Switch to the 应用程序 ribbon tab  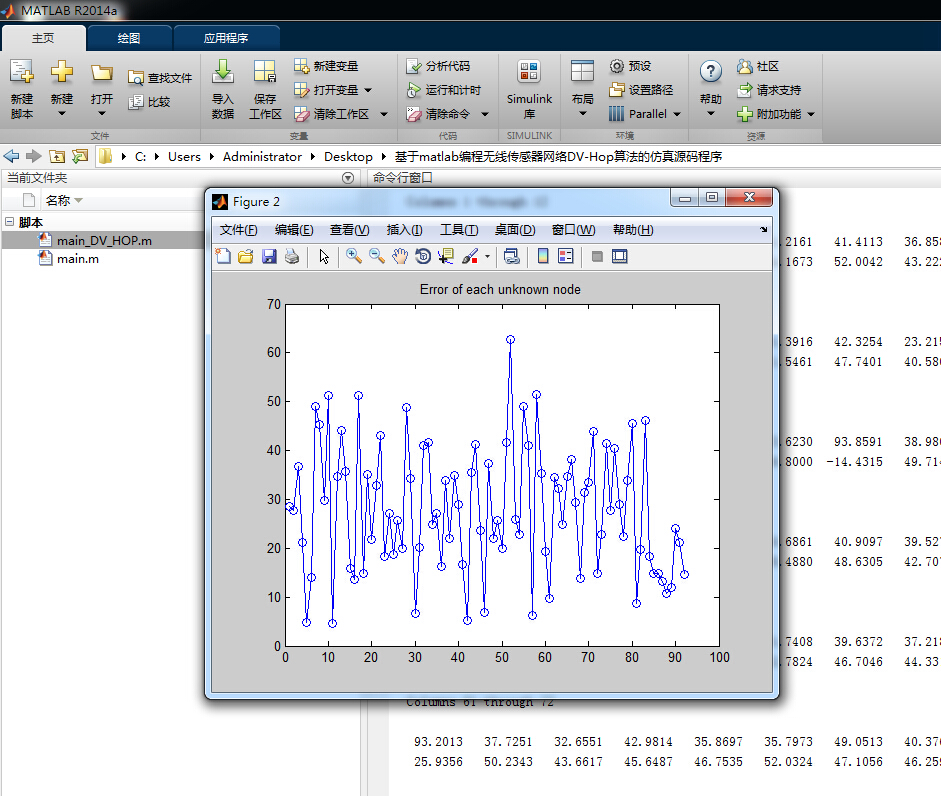coord(226,38)
